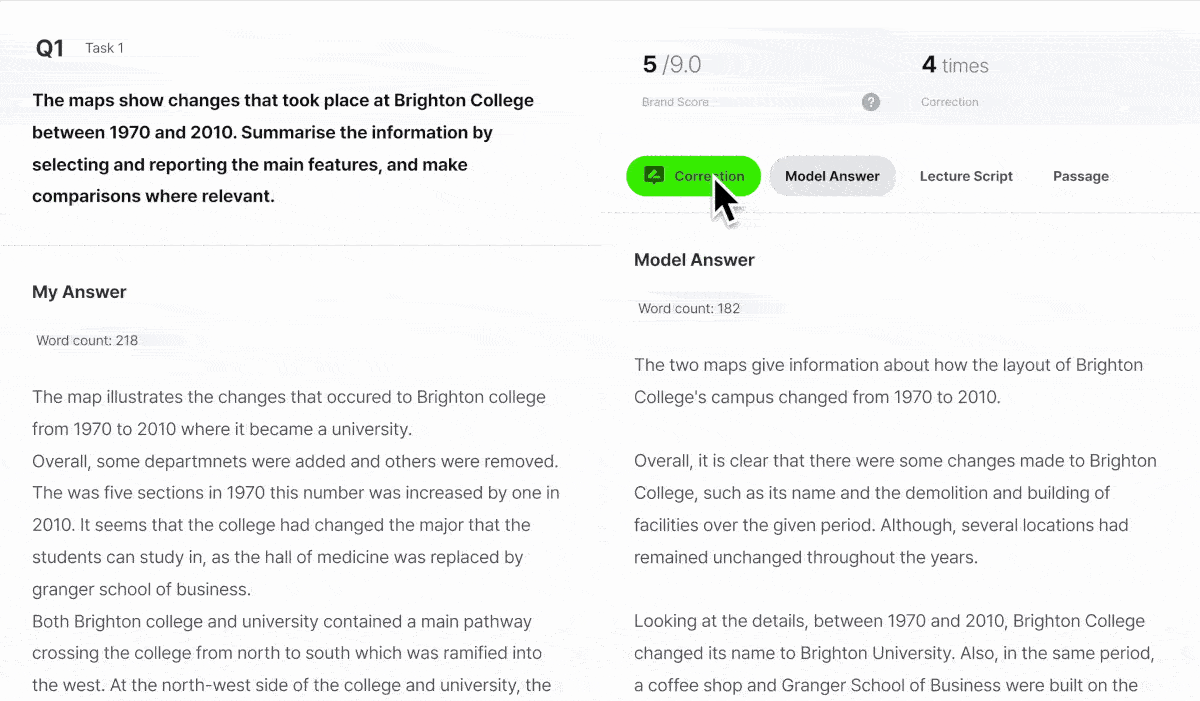Click the Task 1 label
The image size is (1200, 701).
105,48
